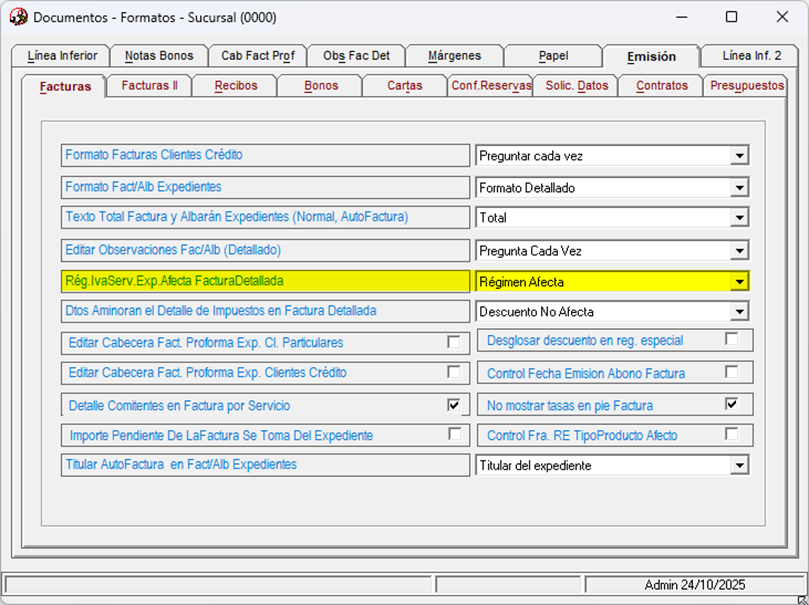This screenshot has width=809, height=605.
Task: Open the Presupuestos tab
Action: [746, 86]
